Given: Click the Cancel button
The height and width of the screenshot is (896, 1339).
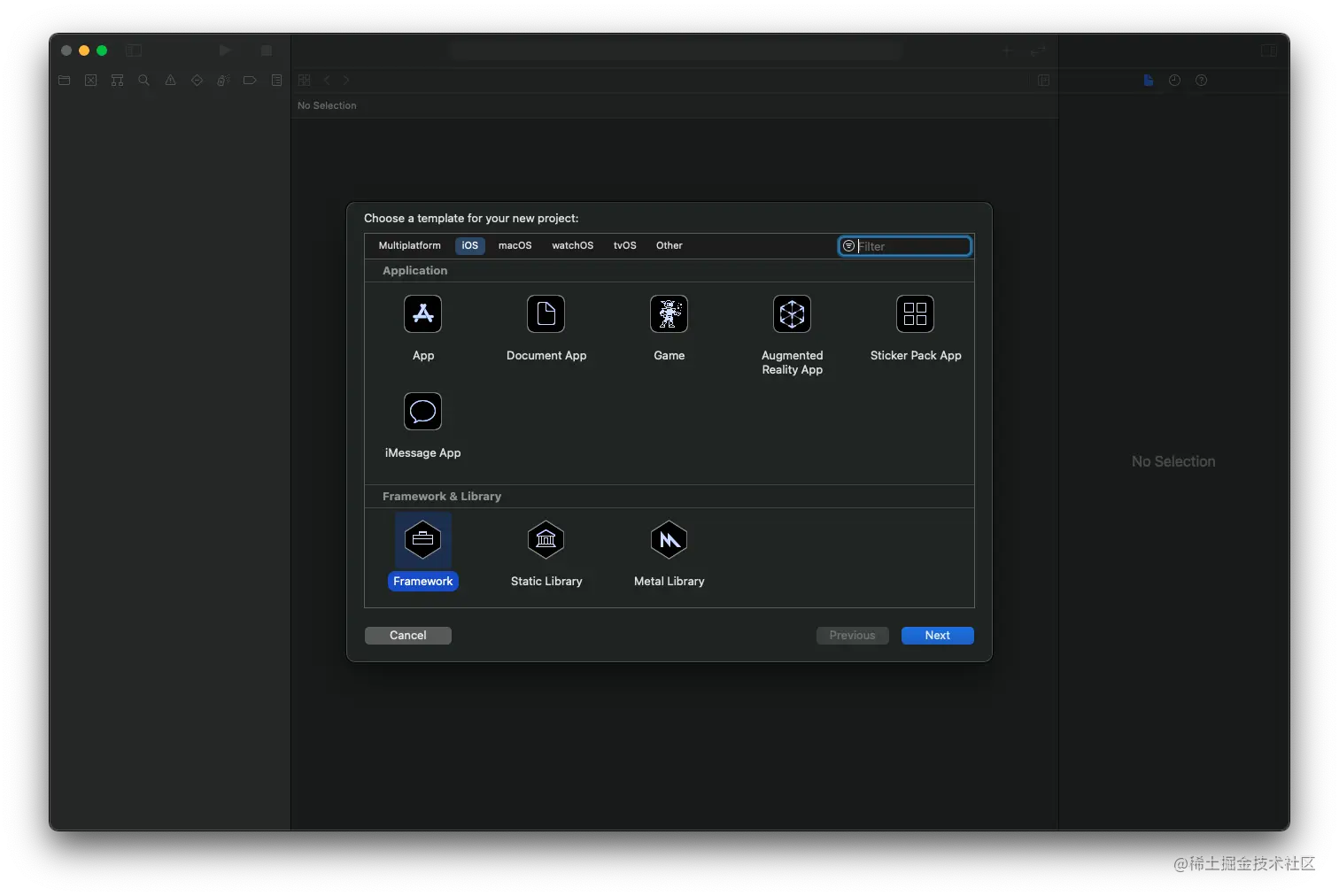Looking at the screenshot, I should 407,635.
